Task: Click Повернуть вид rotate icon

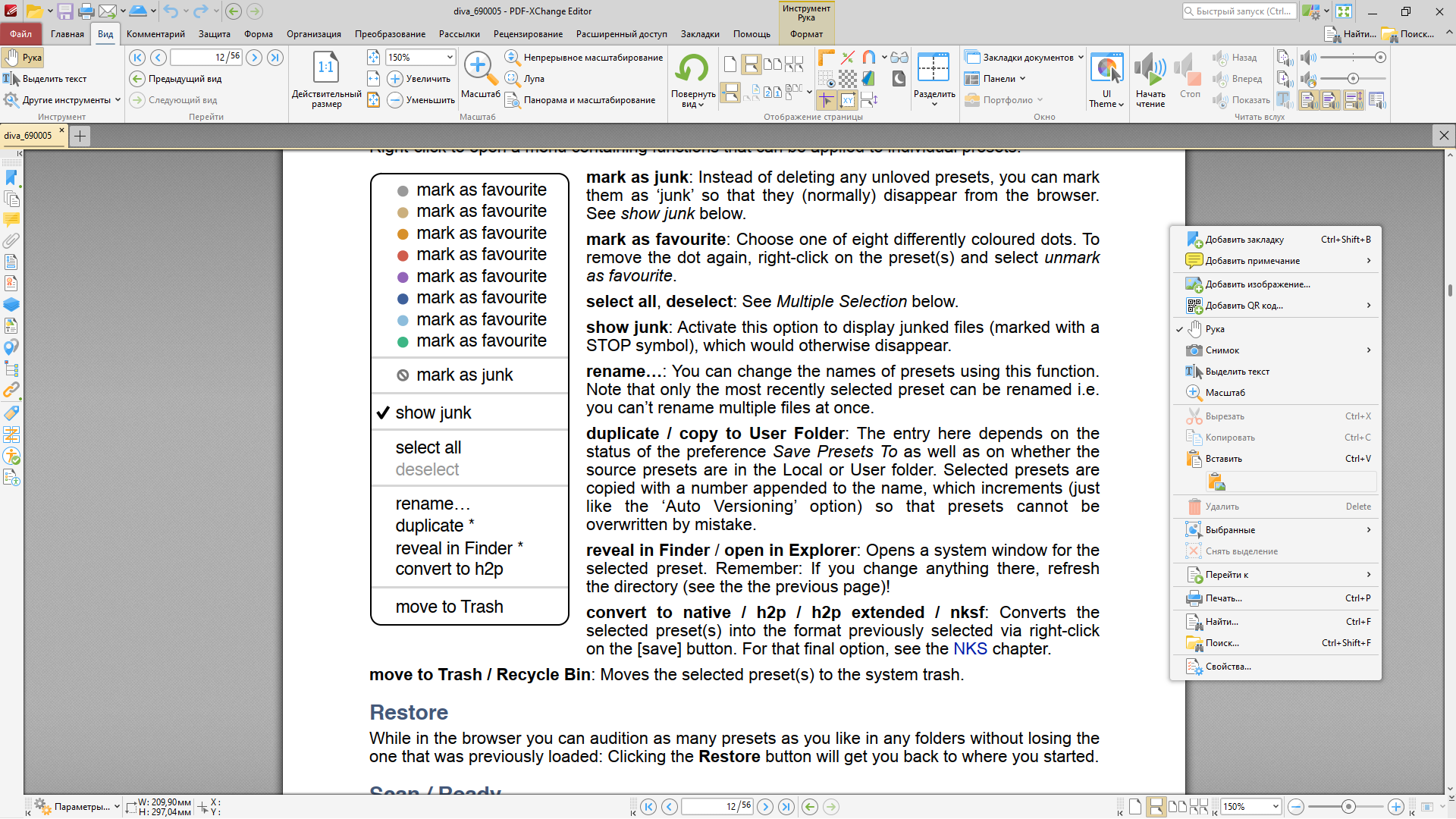Action: [x=692, y=79]
